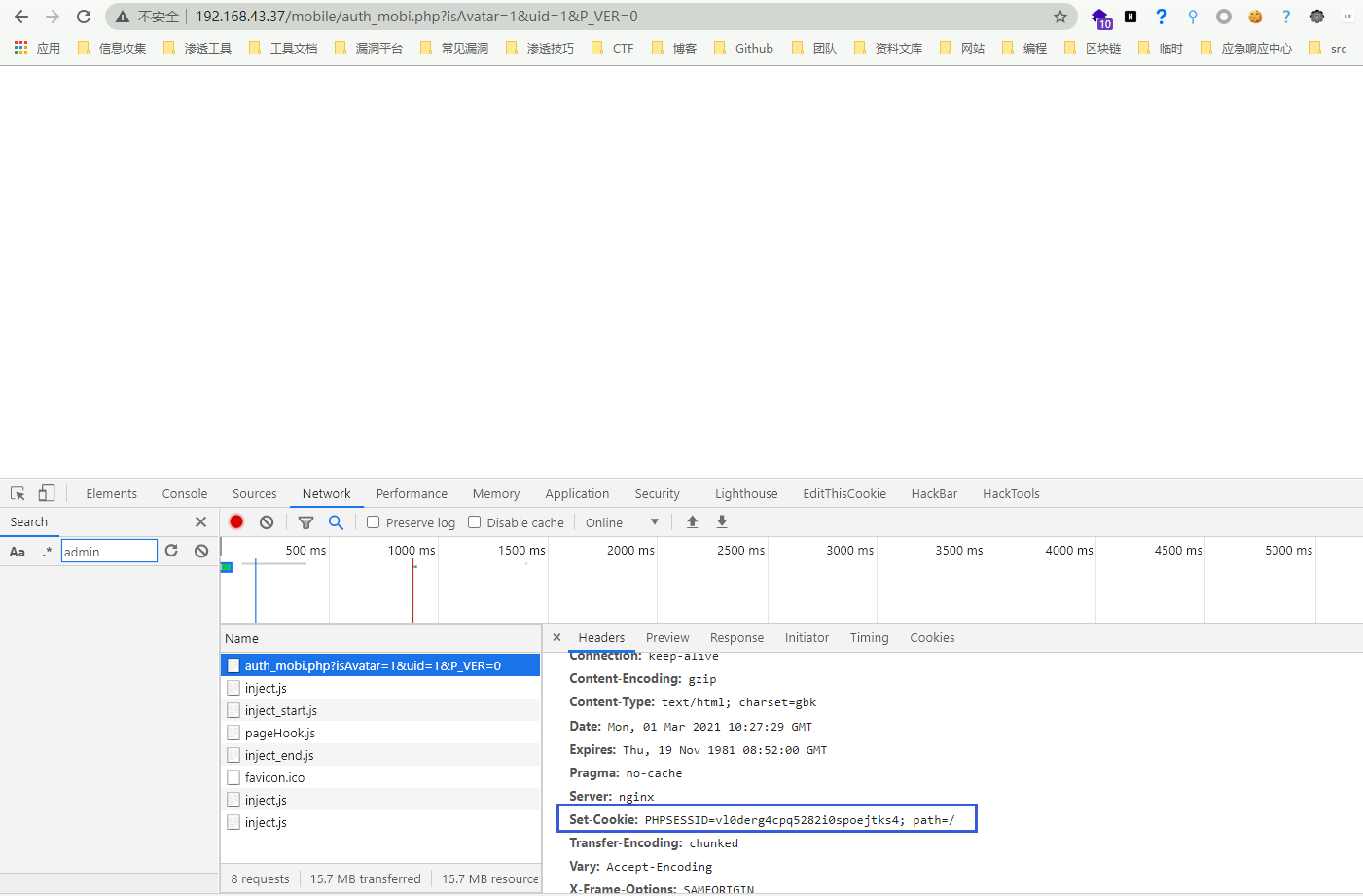Reload the page with the browser reload button

point(84,17)
